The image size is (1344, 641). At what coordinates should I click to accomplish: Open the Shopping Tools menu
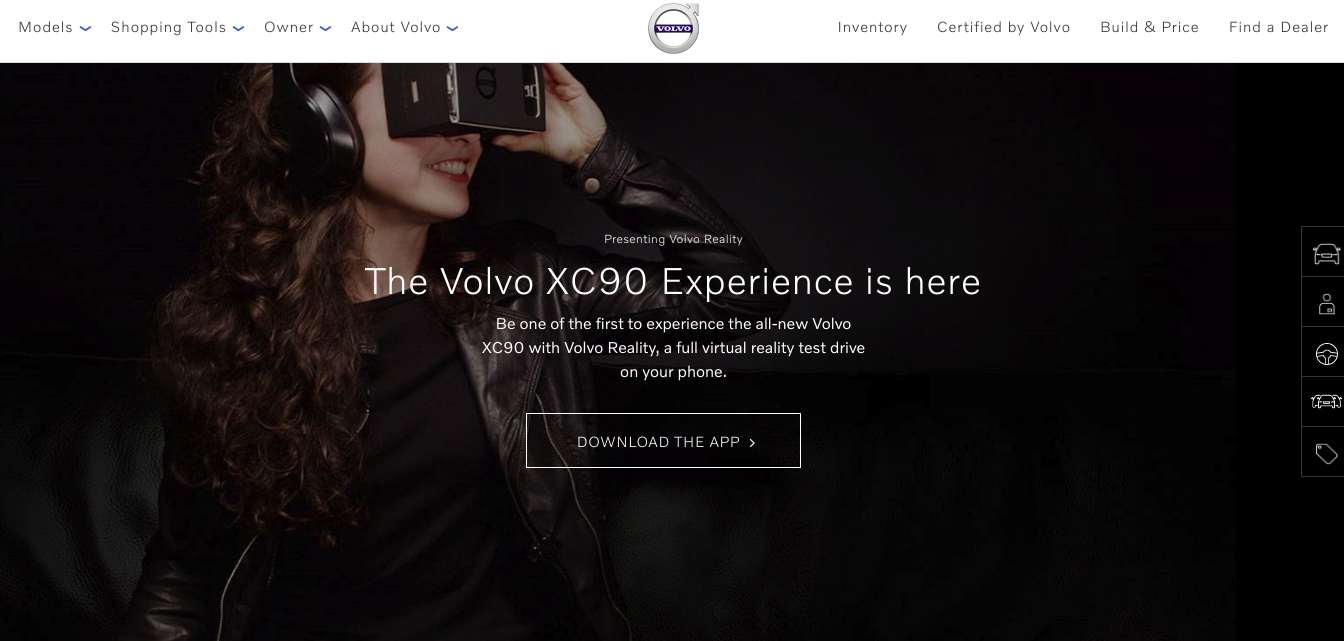tap(169, 27)
